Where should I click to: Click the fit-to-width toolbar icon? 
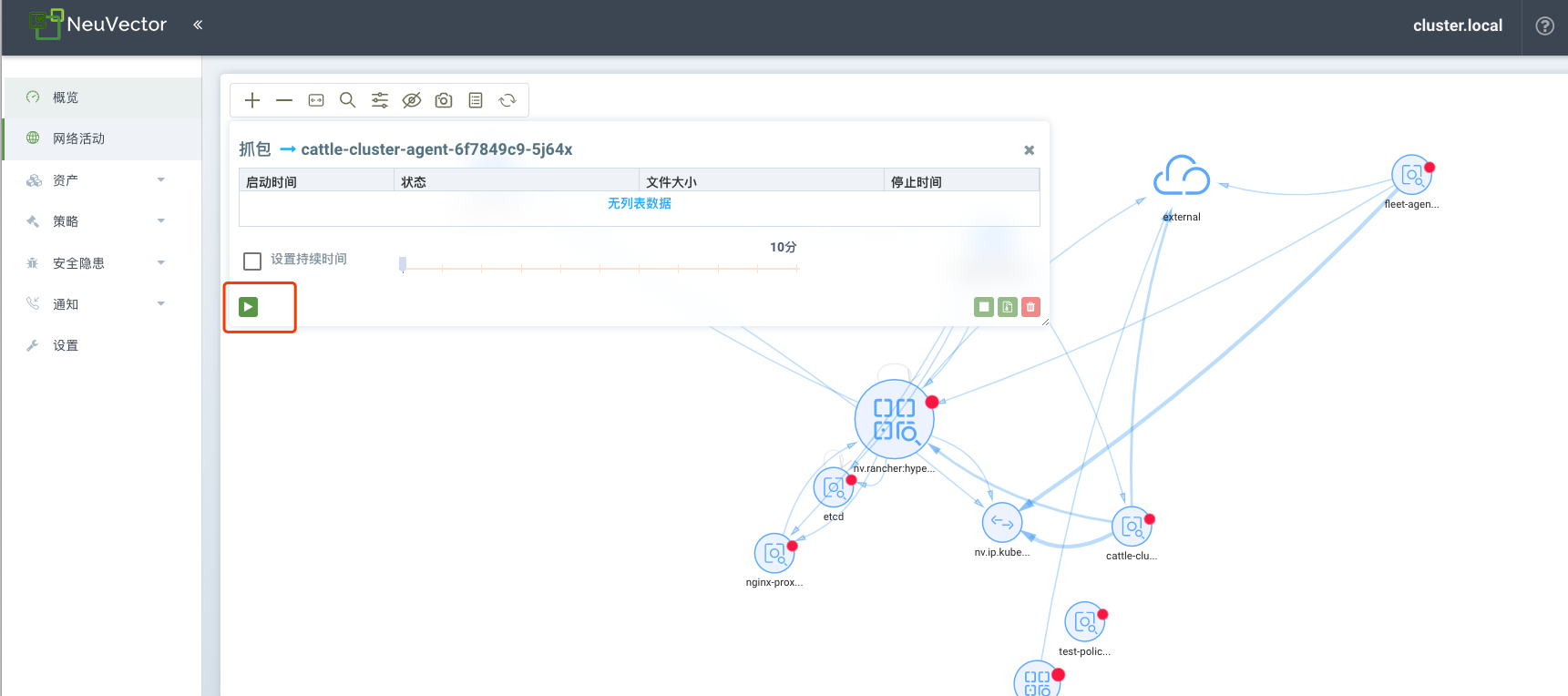pos(316,100)
